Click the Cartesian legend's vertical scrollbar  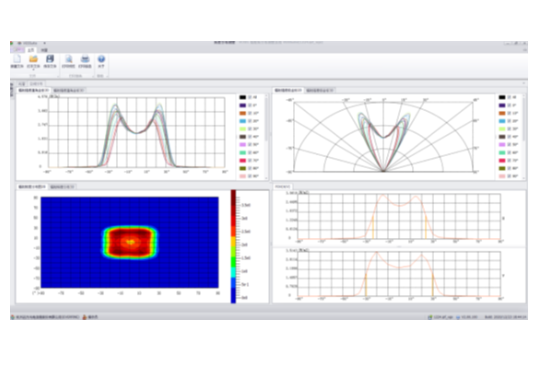point(267,136)
